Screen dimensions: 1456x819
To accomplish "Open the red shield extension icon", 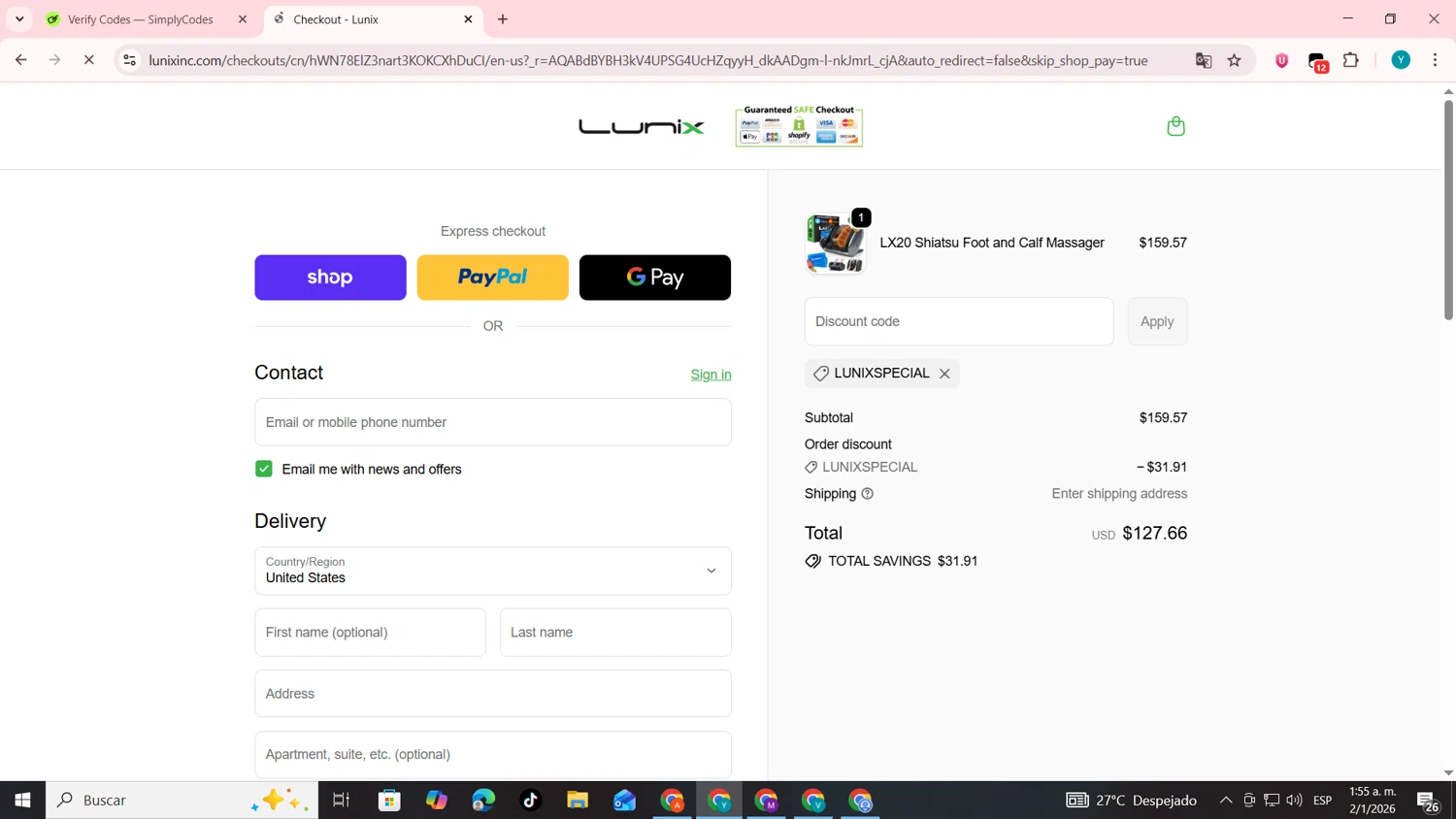I will (1282, 60).
